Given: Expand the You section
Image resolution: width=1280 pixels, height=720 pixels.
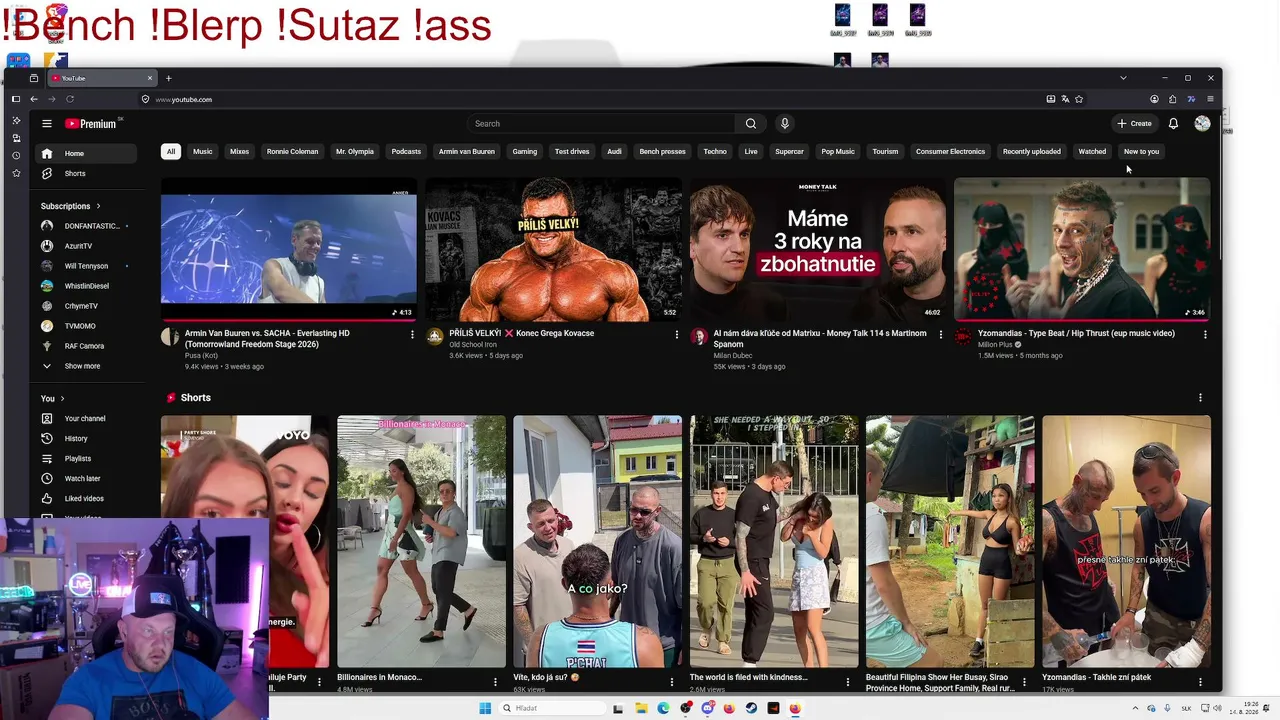Looking at the screenshot, I should tap(53, 398).
